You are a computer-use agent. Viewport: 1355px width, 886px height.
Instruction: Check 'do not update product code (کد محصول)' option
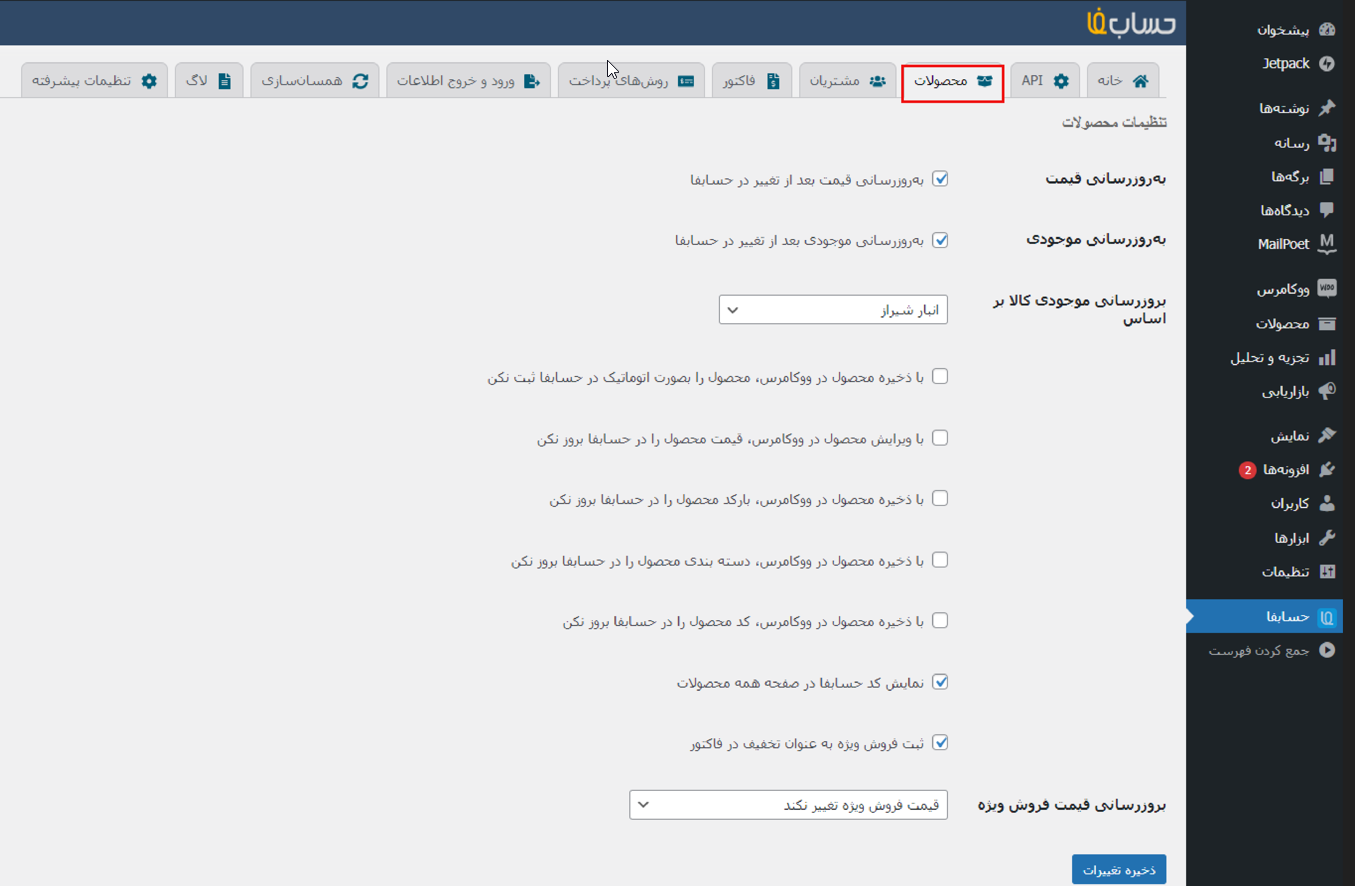point(940,620)
